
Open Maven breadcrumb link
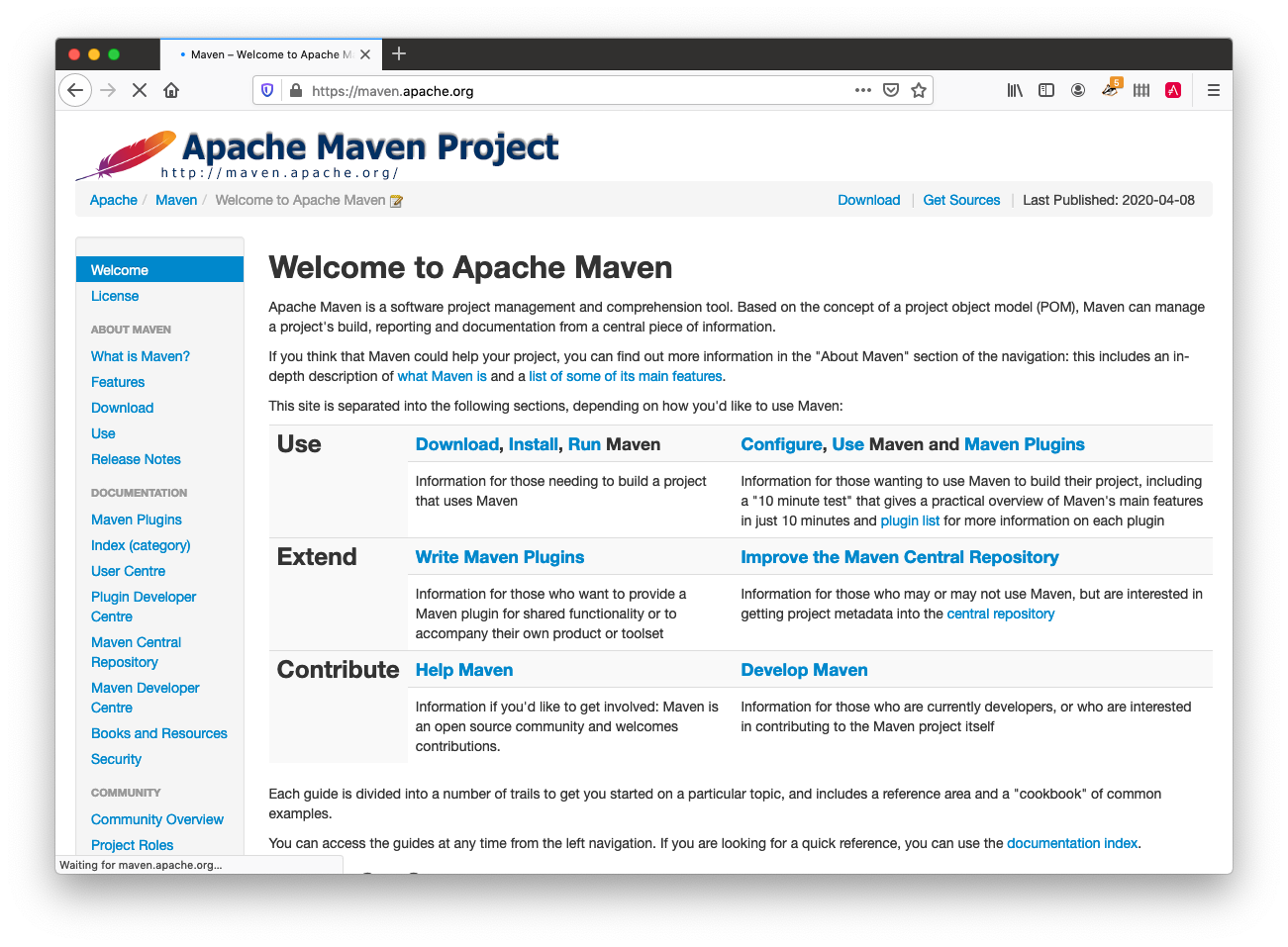pyautogui.click(x=176, y=200)
